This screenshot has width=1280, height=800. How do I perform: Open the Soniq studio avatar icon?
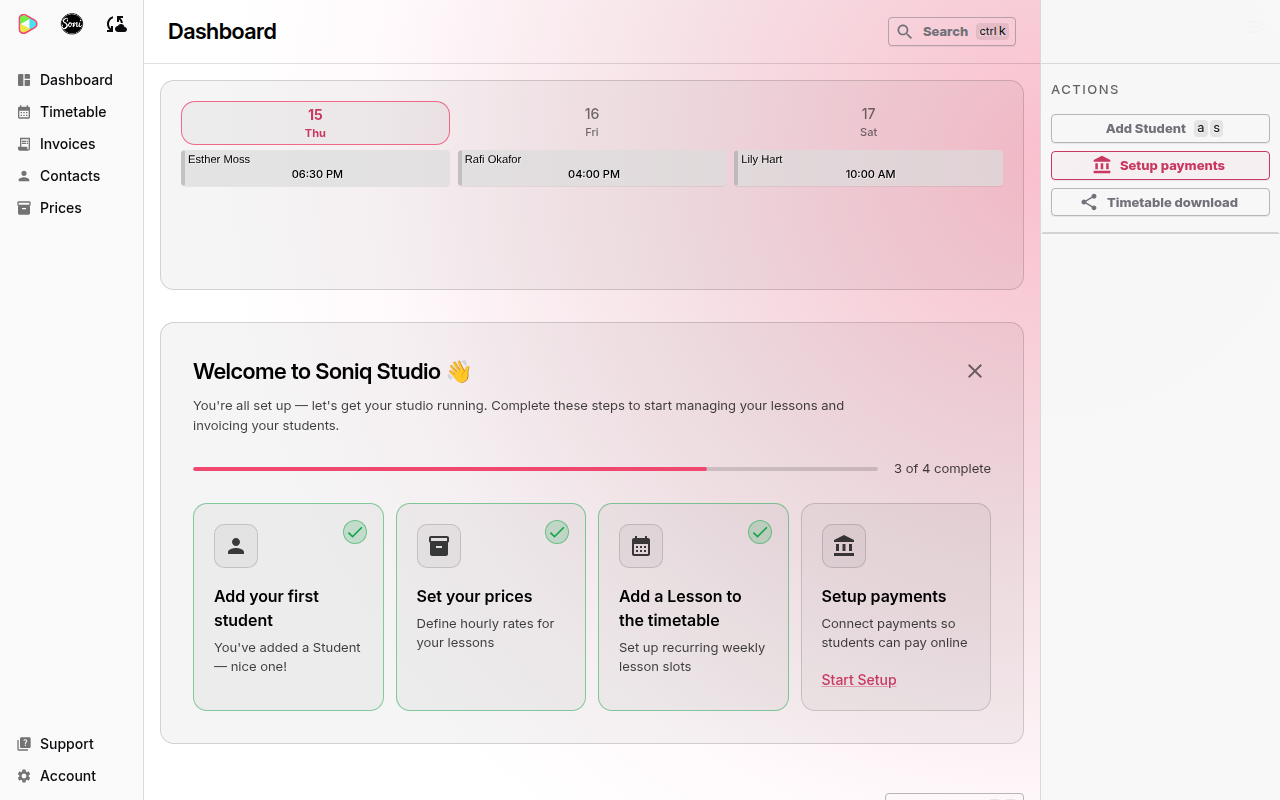(x=72, y=24)
